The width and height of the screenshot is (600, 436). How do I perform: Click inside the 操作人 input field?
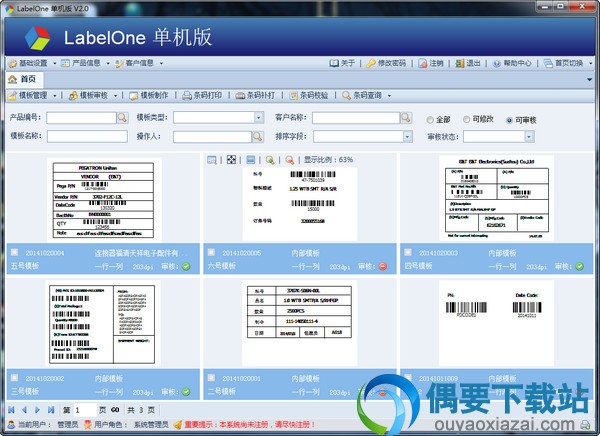tap(212, 136)
